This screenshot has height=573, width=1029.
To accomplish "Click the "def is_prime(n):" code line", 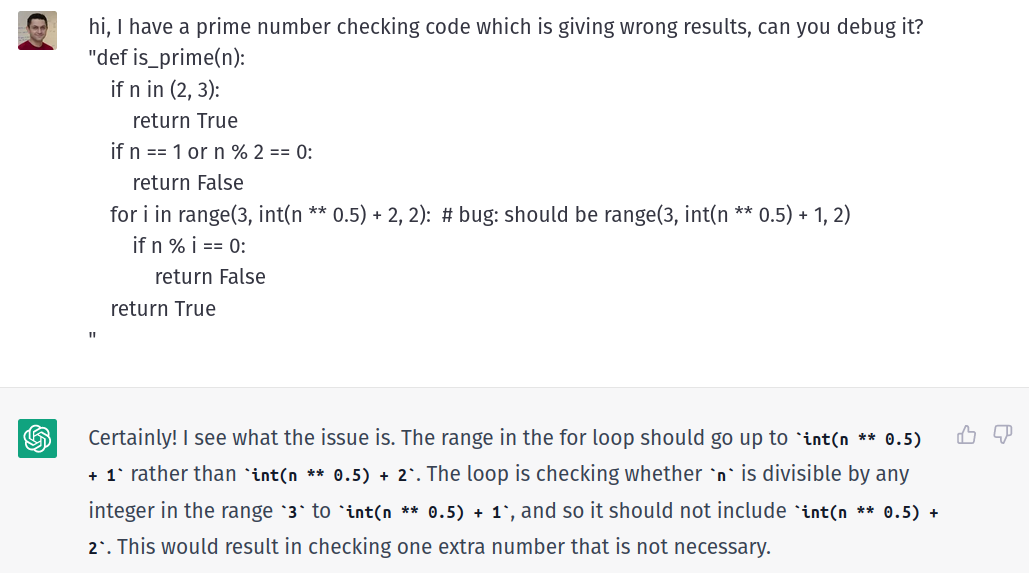I will click(x=167, y=58).
